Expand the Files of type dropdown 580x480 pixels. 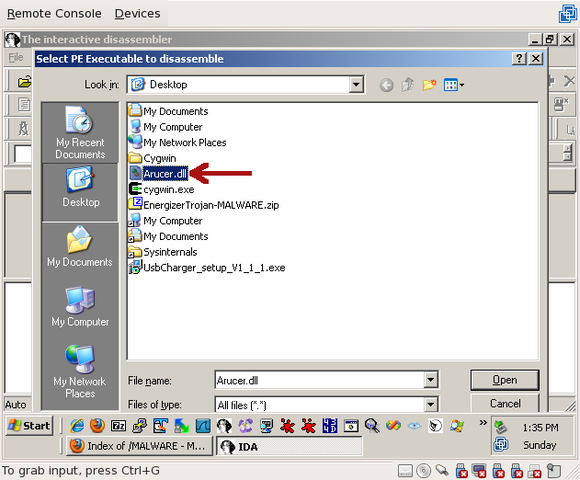[x=431, y=405]
